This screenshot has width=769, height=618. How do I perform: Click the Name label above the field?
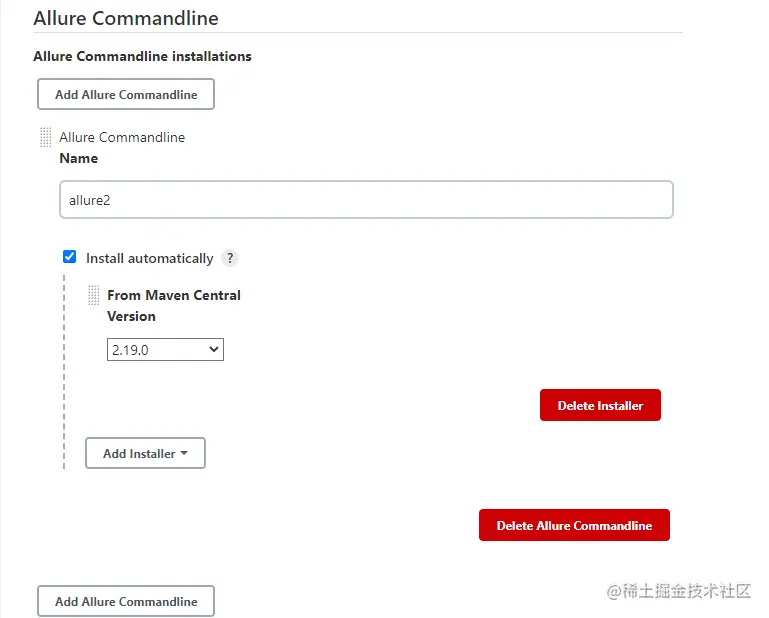[x=79, y=158]
